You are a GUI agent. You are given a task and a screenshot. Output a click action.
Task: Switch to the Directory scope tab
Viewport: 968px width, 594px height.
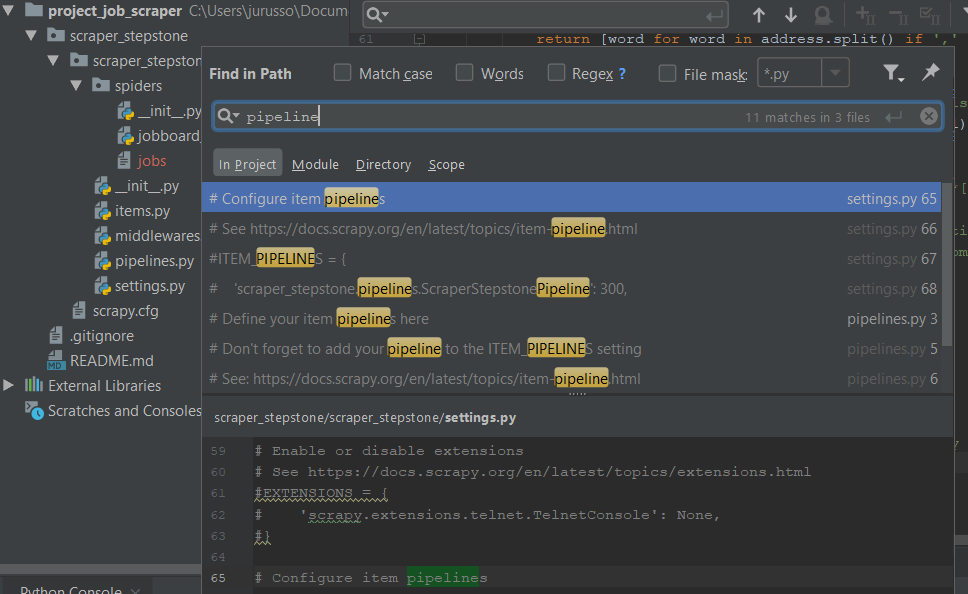(x=383, y=164)
